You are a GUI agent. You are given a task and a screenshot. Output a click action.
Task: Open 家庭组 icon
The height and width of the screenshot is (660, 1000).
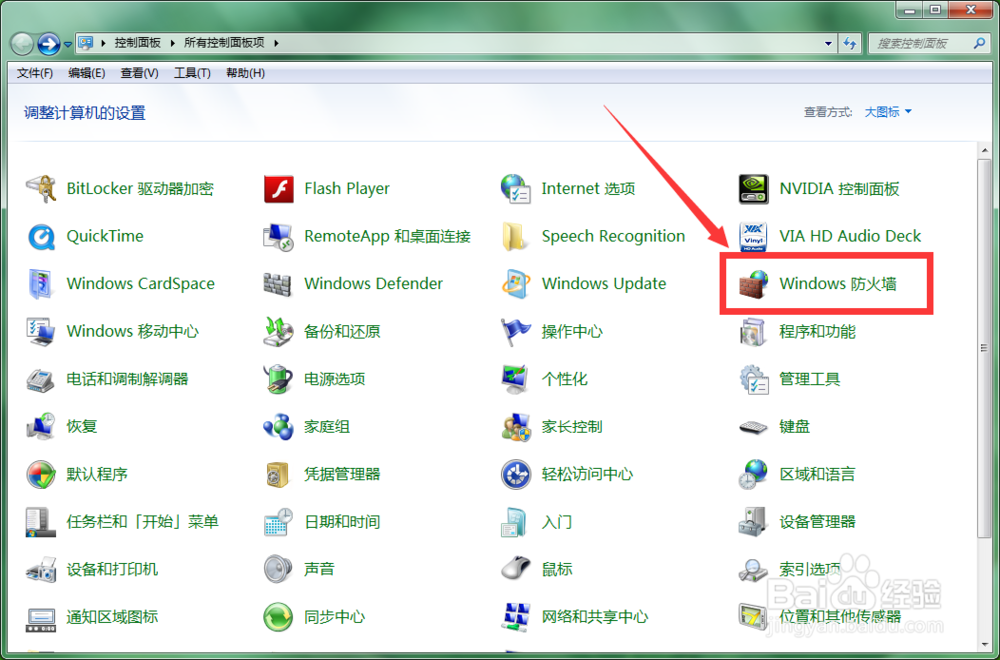279,427
